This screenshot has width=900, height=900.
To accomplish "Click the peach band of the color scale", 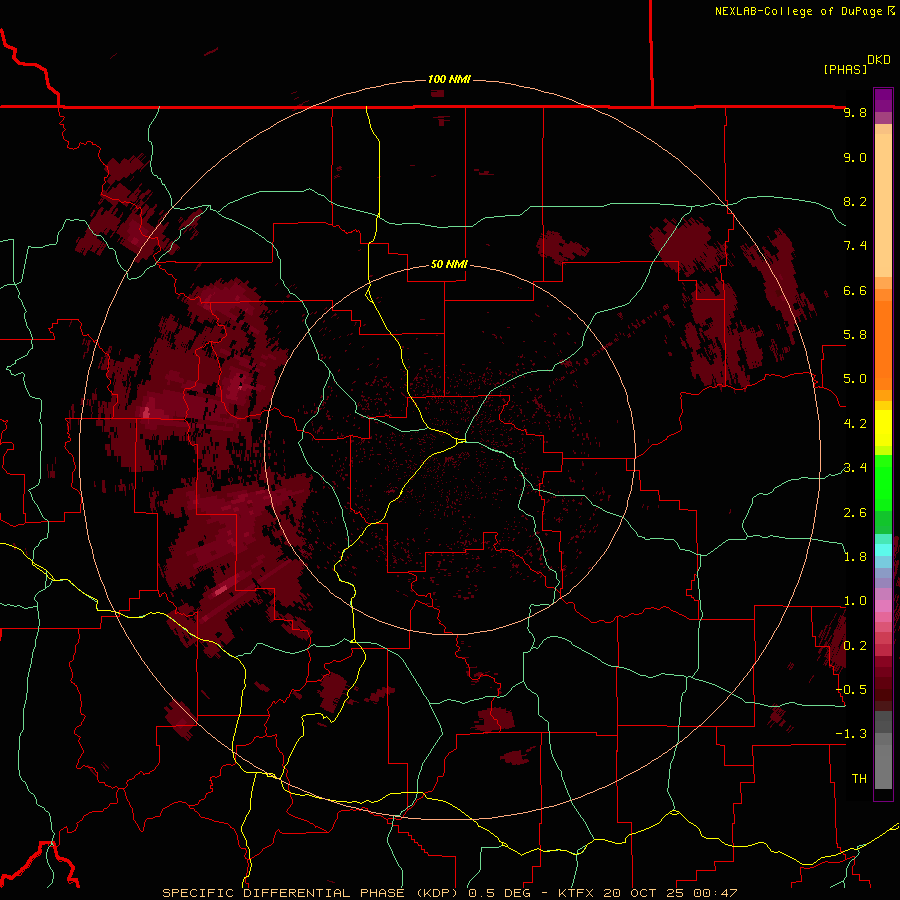I will tap(883, 201).
